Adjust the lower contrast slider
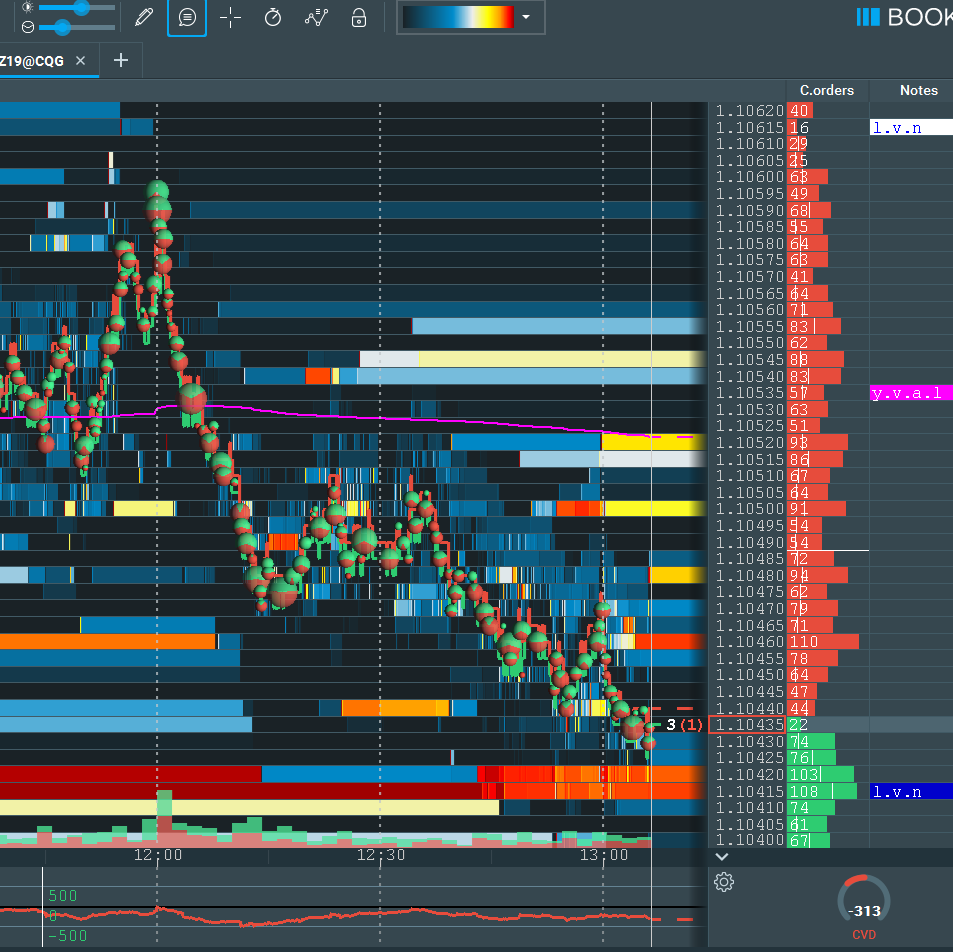 tap(62, 27)
